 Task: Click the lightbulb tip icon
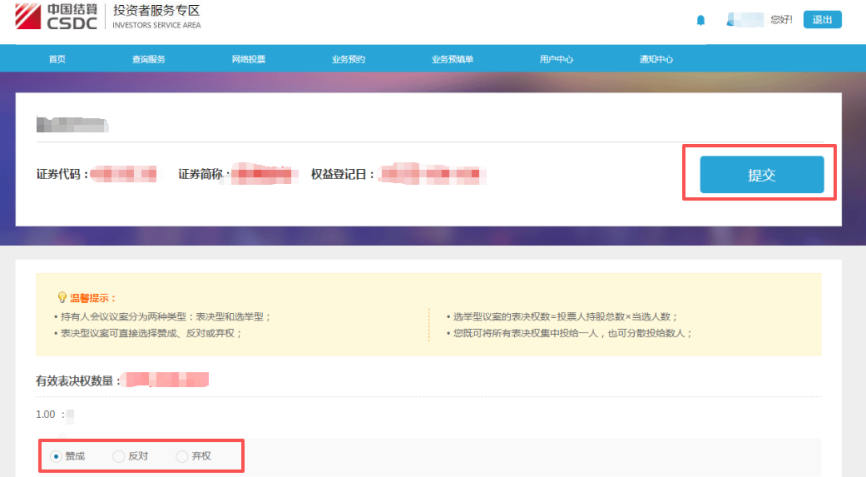(x=63, y=297)
